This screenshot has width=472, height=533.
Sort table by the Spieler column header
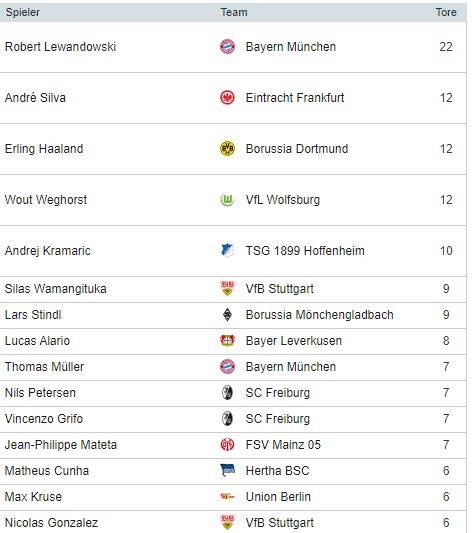point(23,12)
